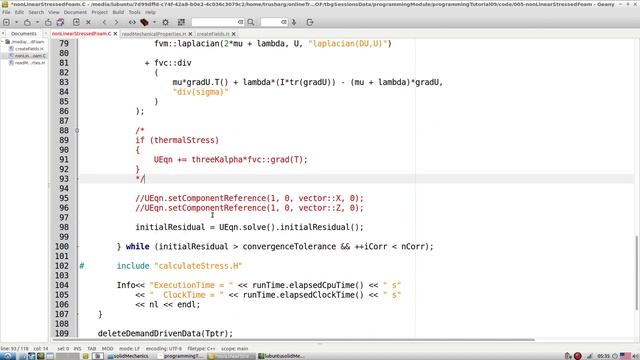Viewport: 640px width, 360px height.
Task: Open the Document menu
Action: (x=75, y=12)
